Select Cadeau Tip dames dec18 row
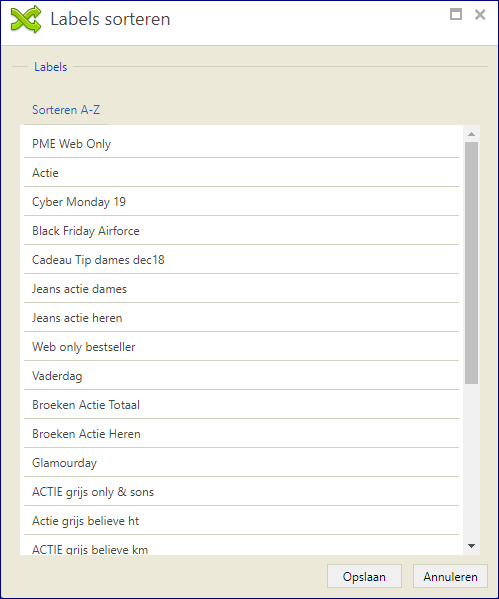 click(x=241, y=260)
